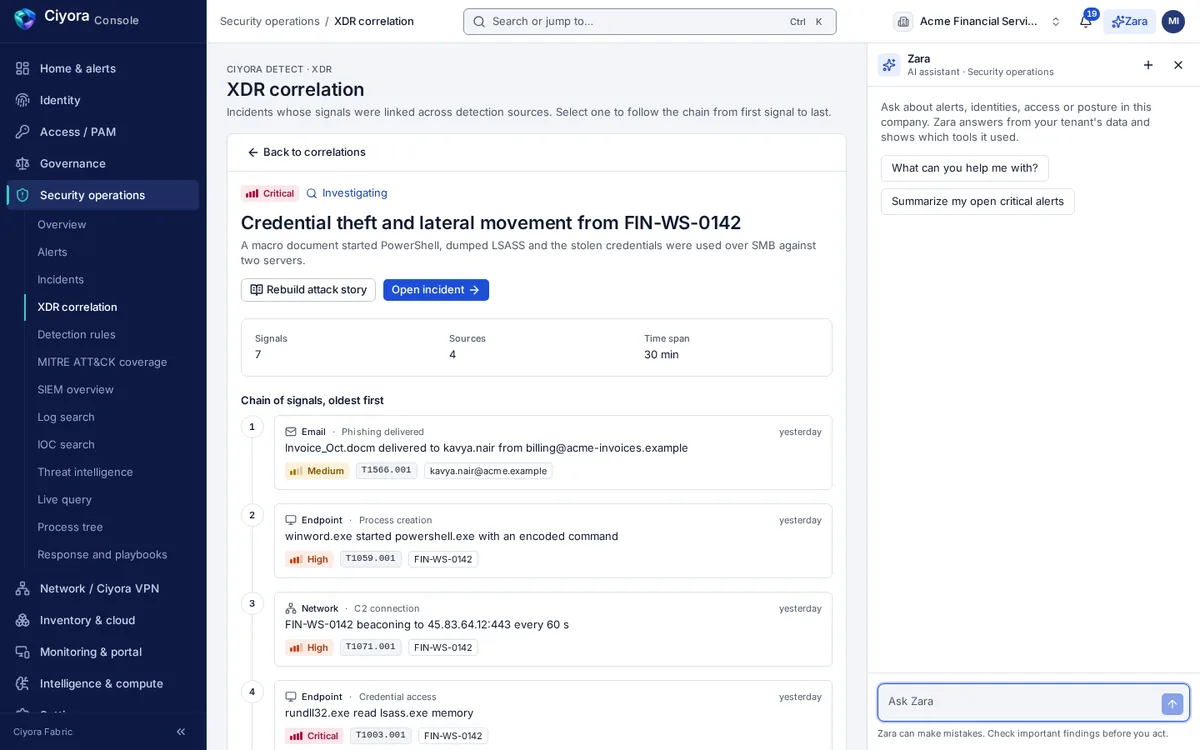Open the Phishing delivered email signal card

point(553,452)
